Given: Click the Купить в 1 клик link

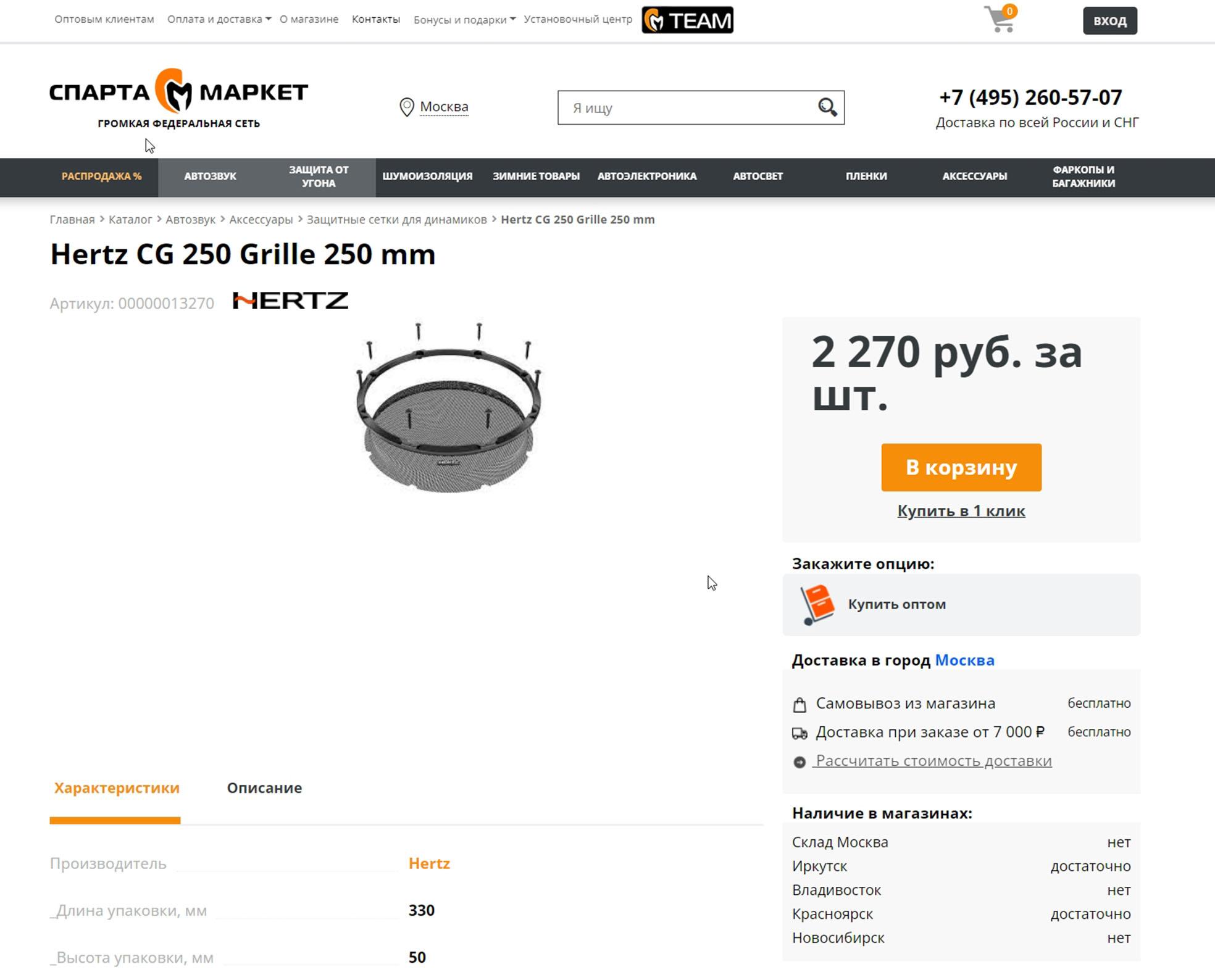Looking at the screenshot, I should pos(961,511).
